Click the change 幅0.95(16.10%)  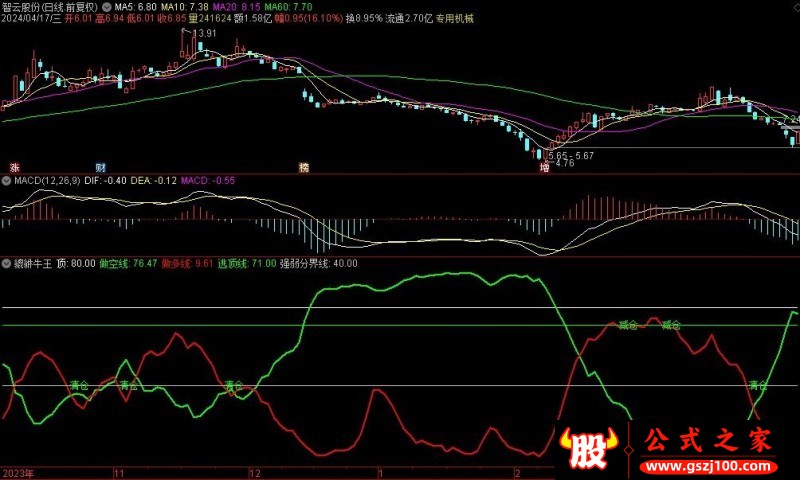309,19
